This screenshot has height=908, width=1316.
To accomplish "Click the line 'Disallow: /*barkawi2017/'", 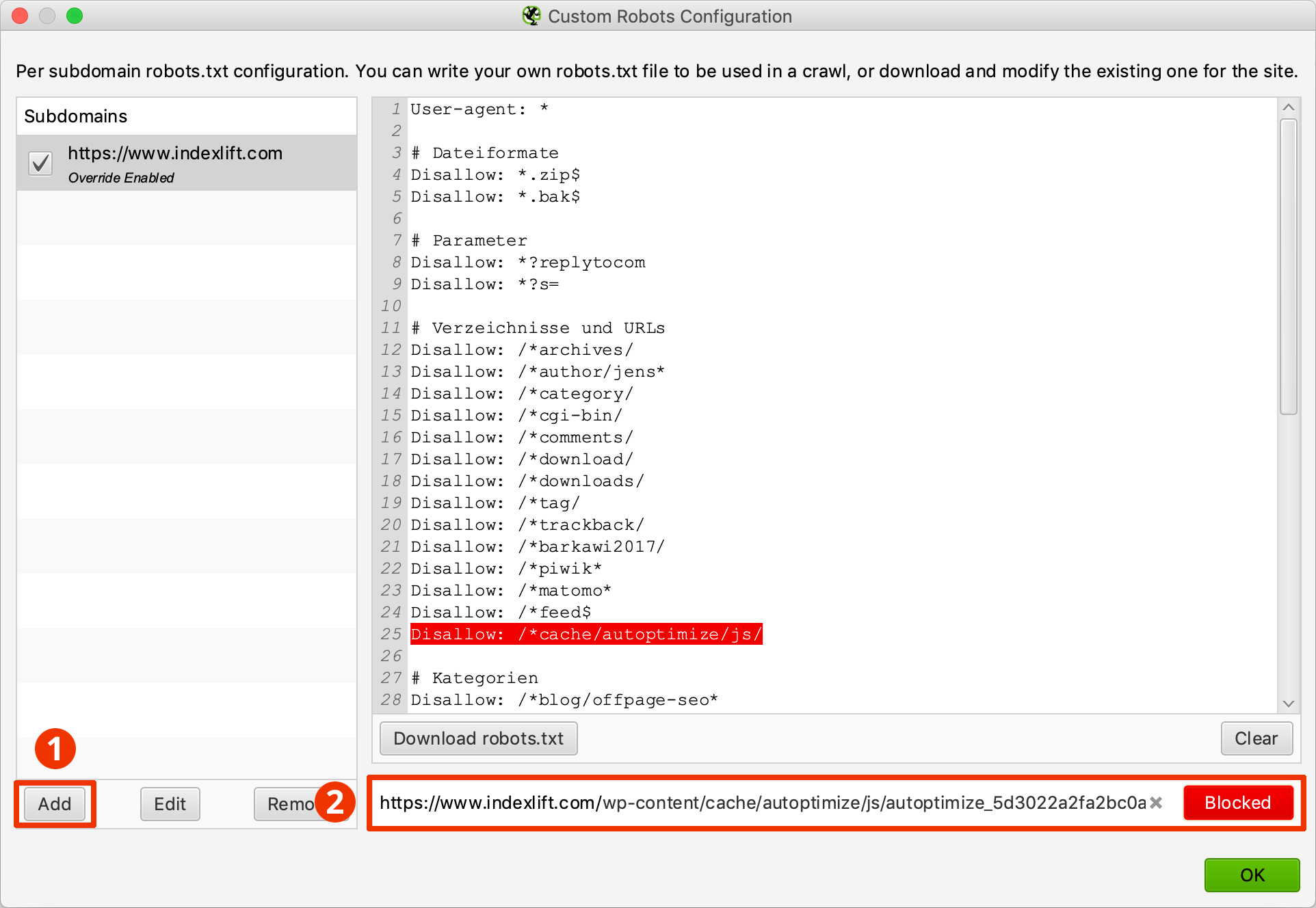I will (538, 547).
